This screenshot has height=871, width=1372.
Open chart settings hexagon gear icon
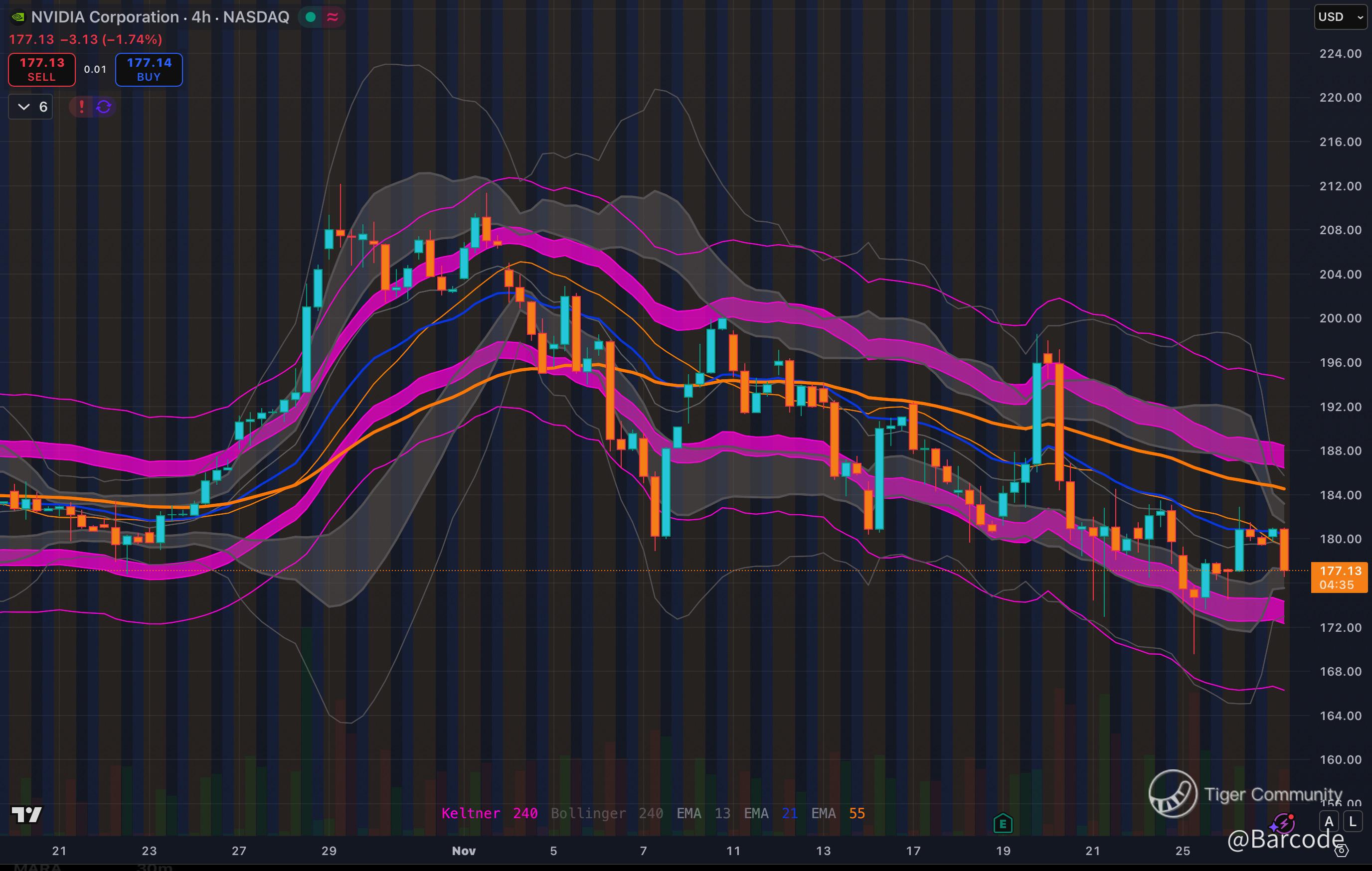(x=1343, y=851)
